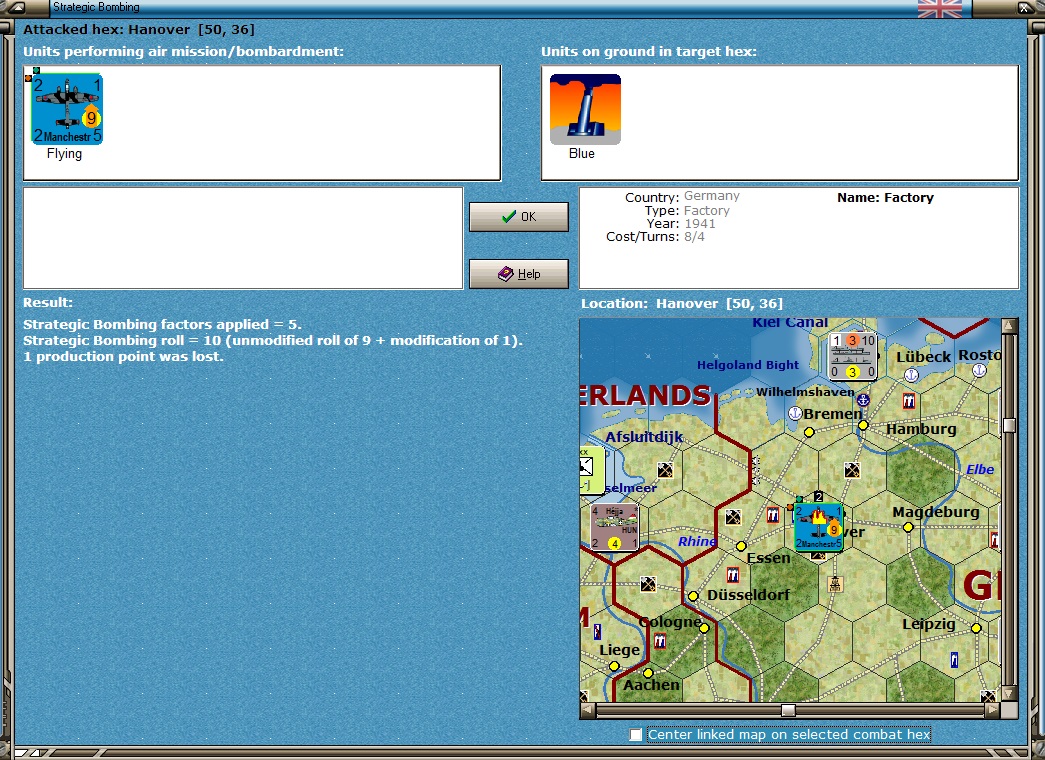Click the yellow city dot at Essen
Image resolution: width=1045 pixels, height=760 pixels.
pyautogui.click(x=740, y=546)
